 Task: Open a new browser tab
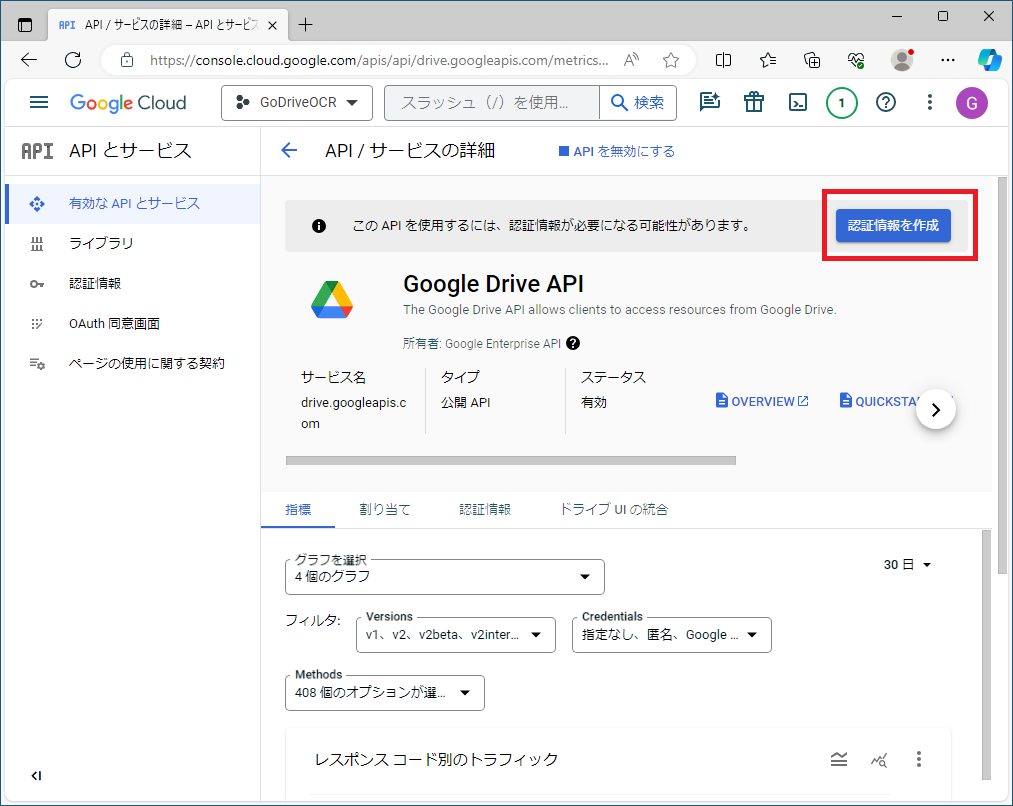click(x=306, y=25)
